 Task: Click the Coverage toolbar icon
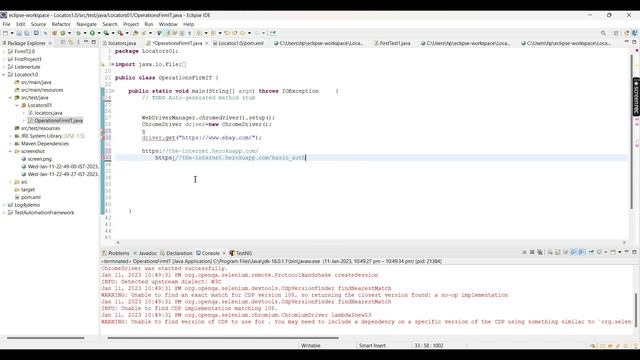pos(106,33)
